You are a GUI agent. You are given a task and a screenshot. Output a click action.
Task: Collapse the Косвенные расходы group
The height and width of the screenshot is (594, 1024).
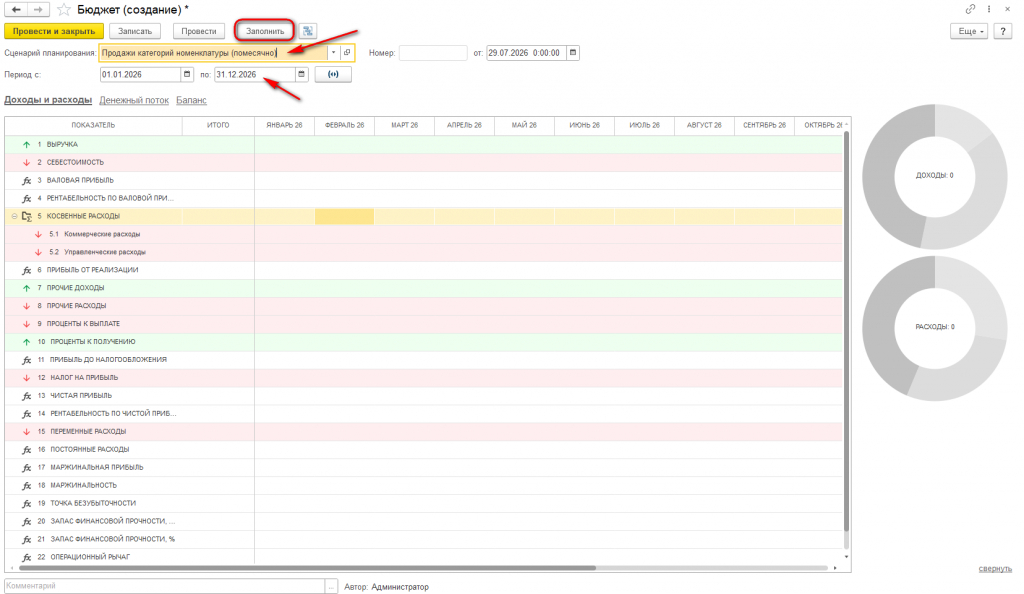pos(14,216)
